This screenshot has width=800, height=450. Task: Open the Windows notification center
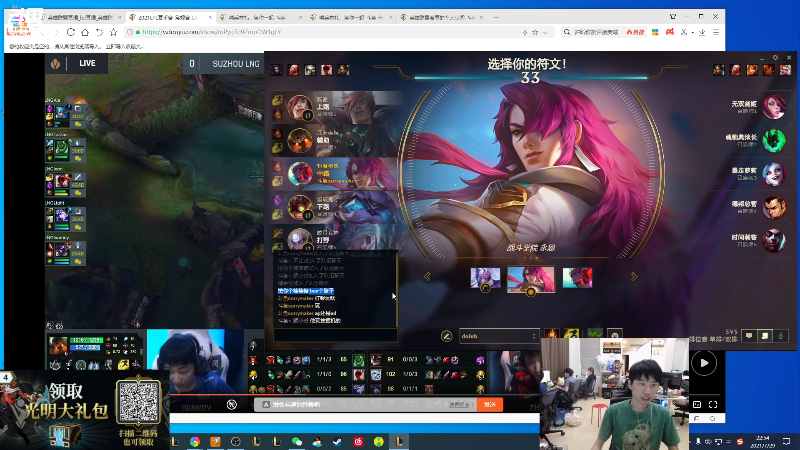click(x=787, y=441)
